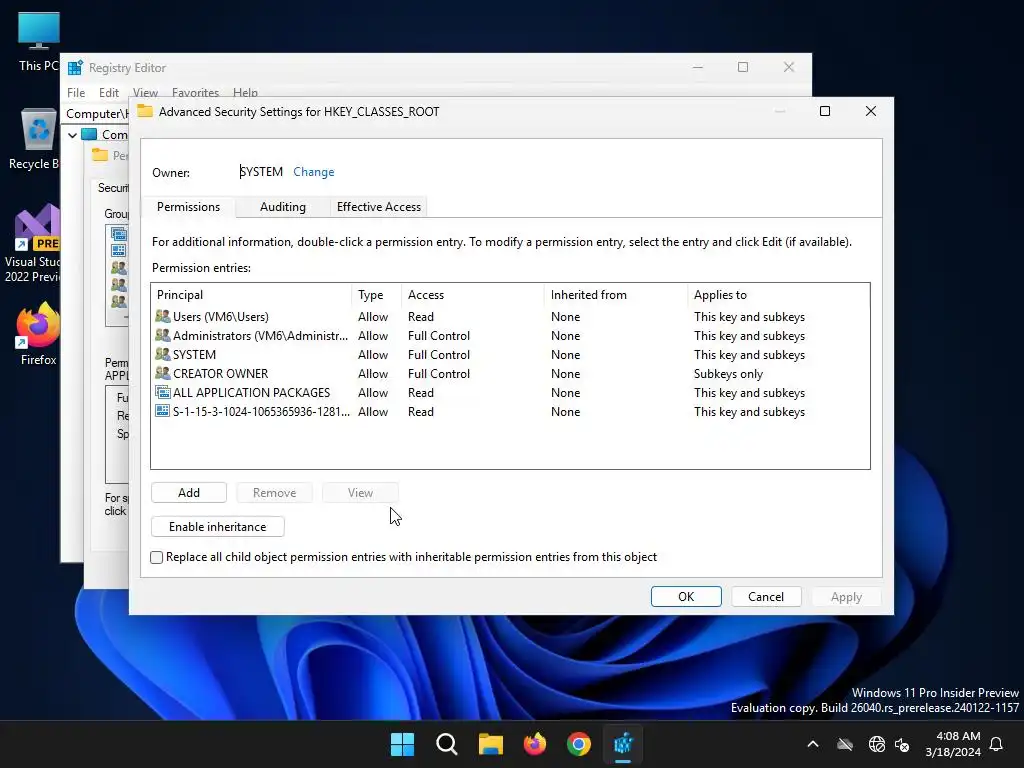This screenshot has height=768, width=1024.
Task: Click the Registry Editor app icon in title bar
Action: tap(76, 68)
